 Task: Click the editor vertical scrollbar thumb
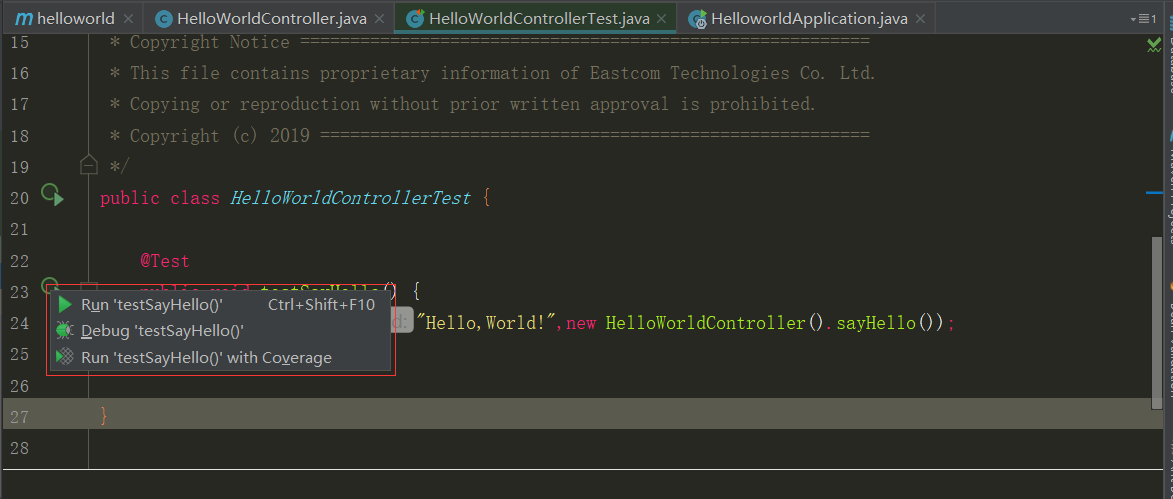pos(1157,322)
